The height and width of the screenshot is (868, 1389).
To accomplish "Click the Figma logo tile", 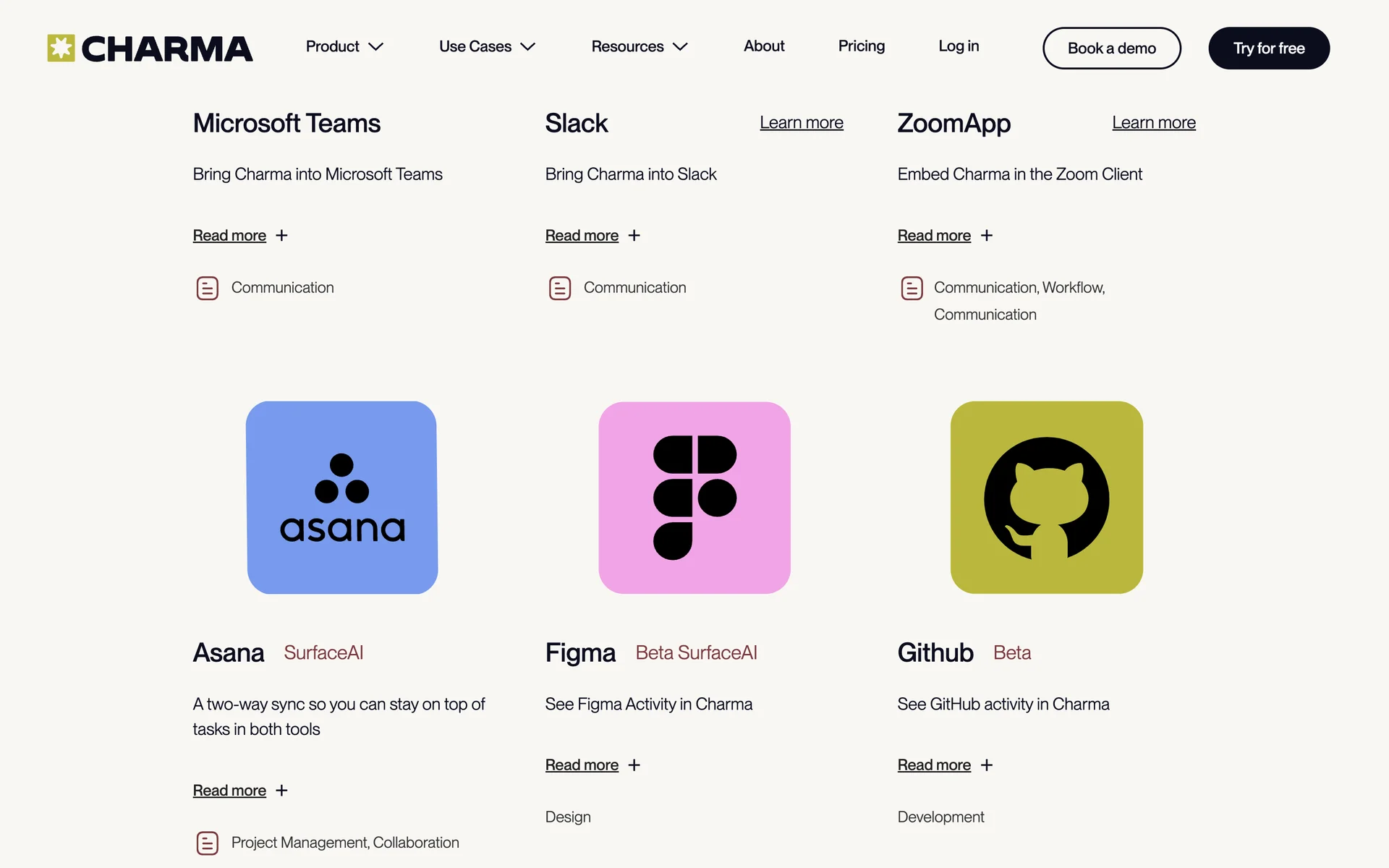I will tap(694, 498).
